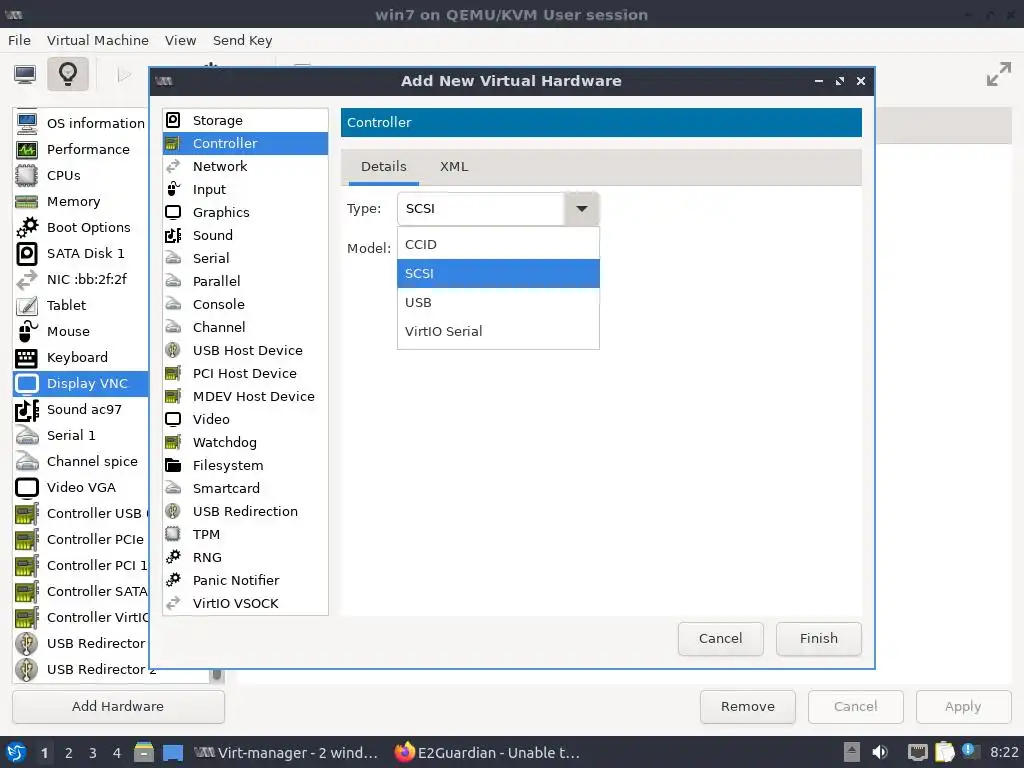Image resolution: width=1024 pixels, height=768 pixels.
Task: Choose VirtIO Serial from the Type list
Action: [498, 331]
